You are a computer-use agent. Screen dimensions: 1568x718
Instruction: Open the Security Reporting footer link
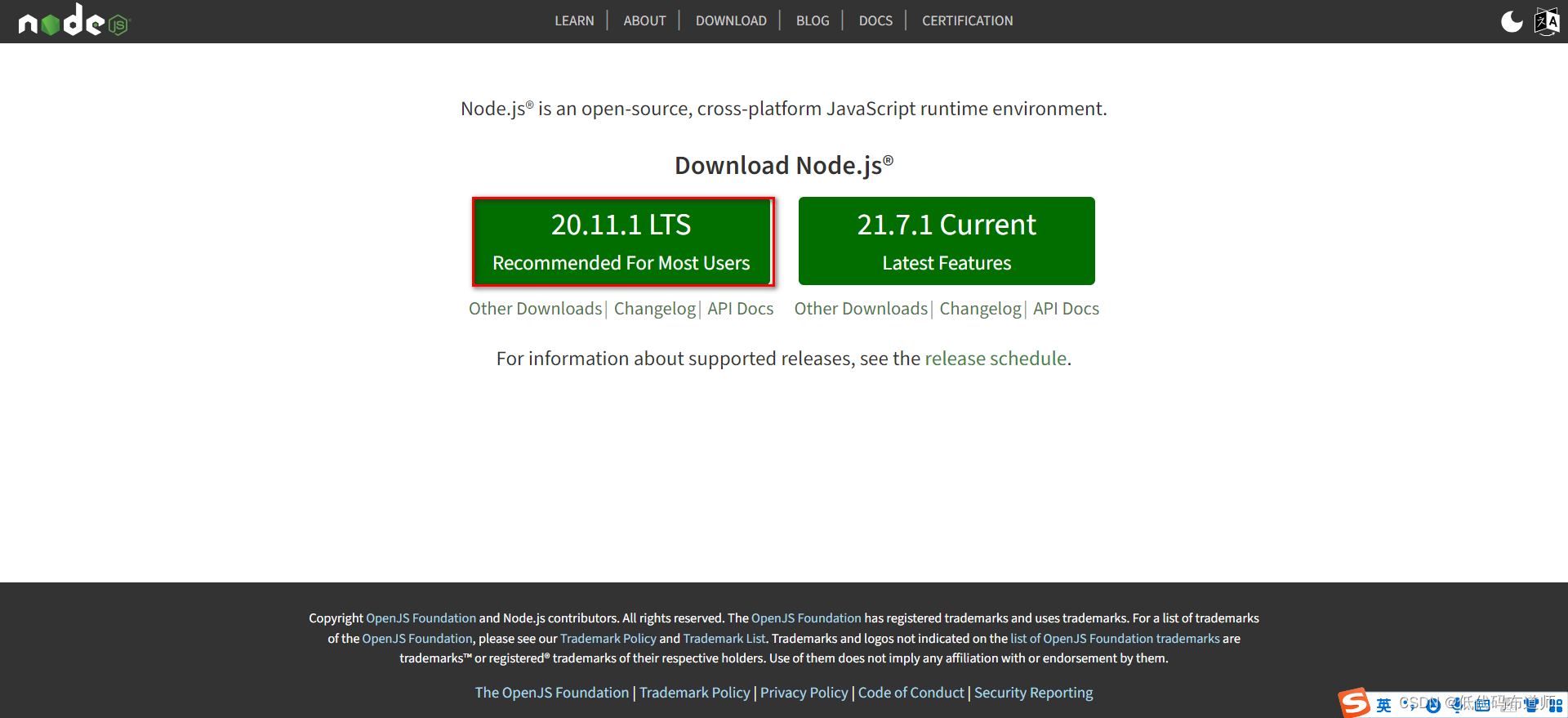pos(1033,693)
